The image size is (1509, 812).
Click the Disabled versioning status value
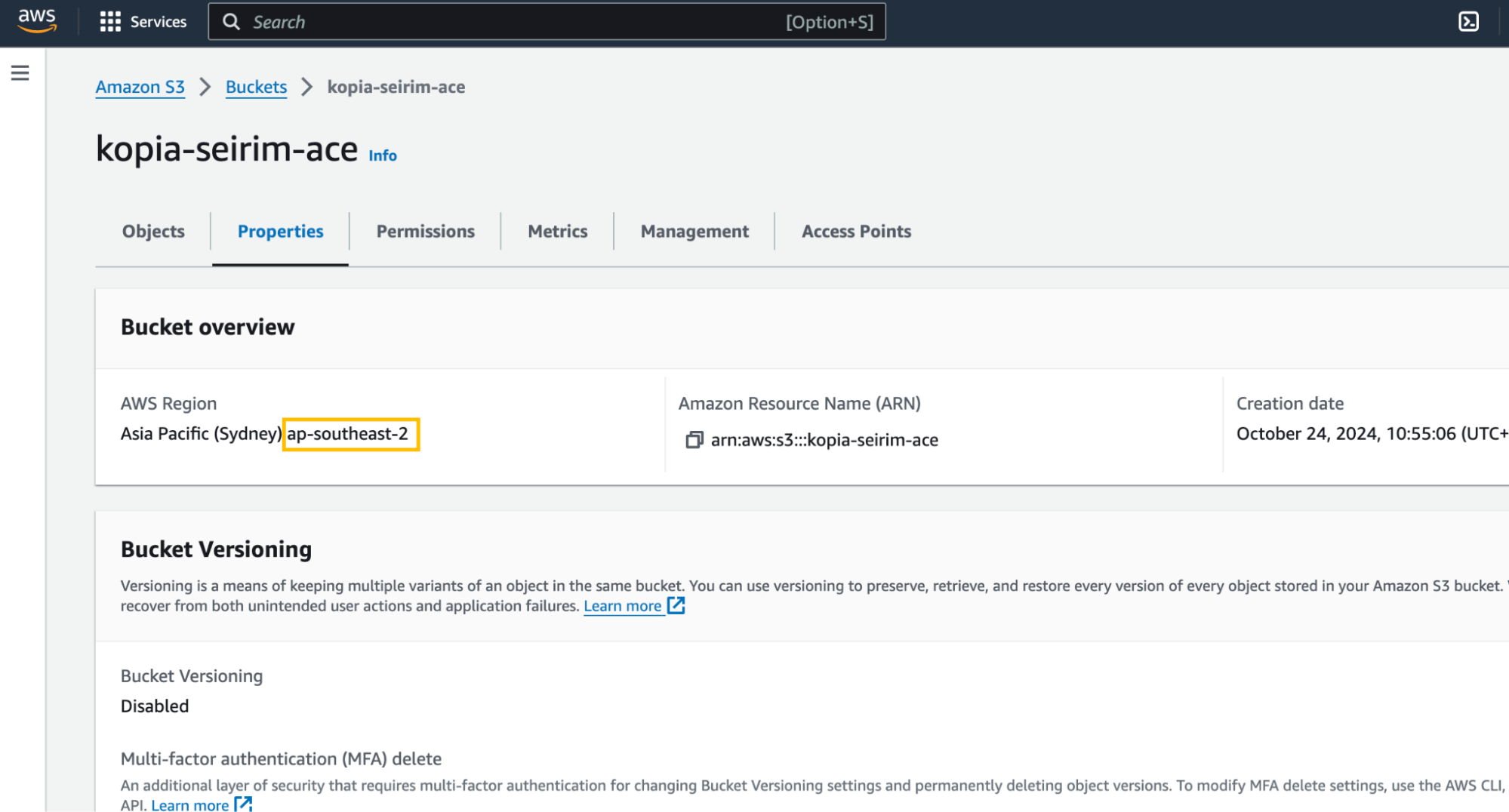[155, 706]
